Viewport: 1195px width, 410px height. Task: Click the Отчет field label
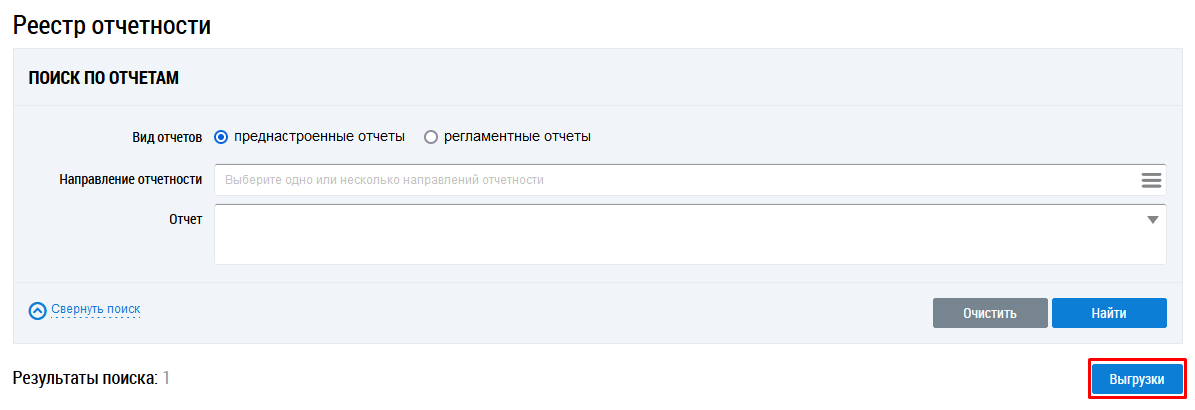185,219
